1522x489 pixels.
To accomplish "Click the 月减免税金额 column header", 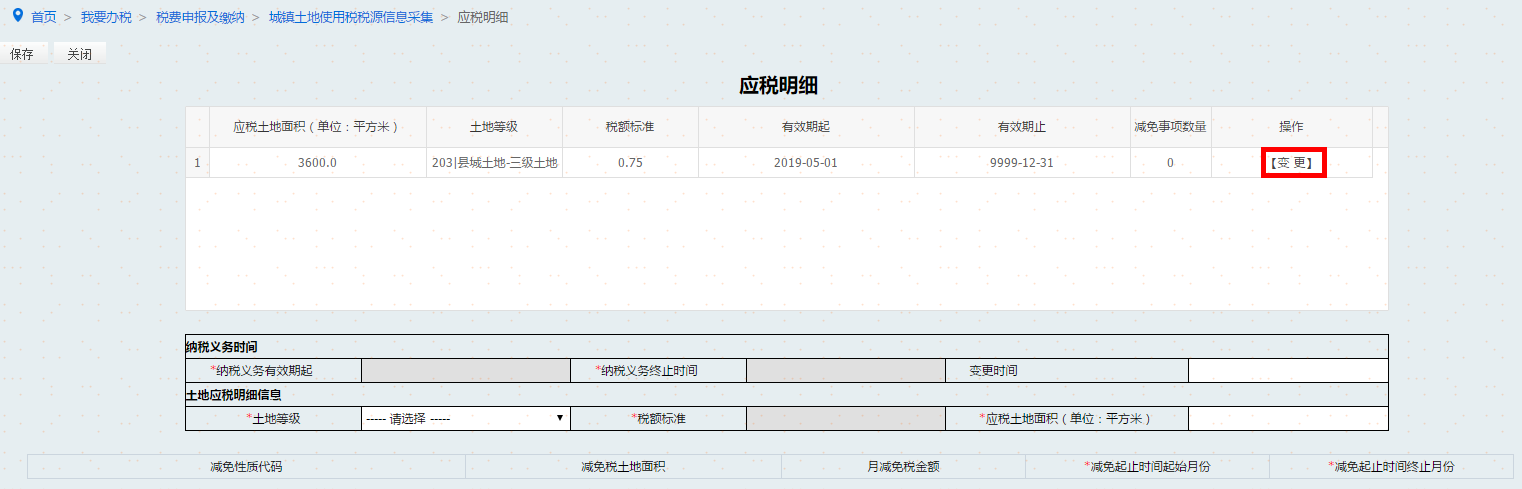I will [903, 467].
